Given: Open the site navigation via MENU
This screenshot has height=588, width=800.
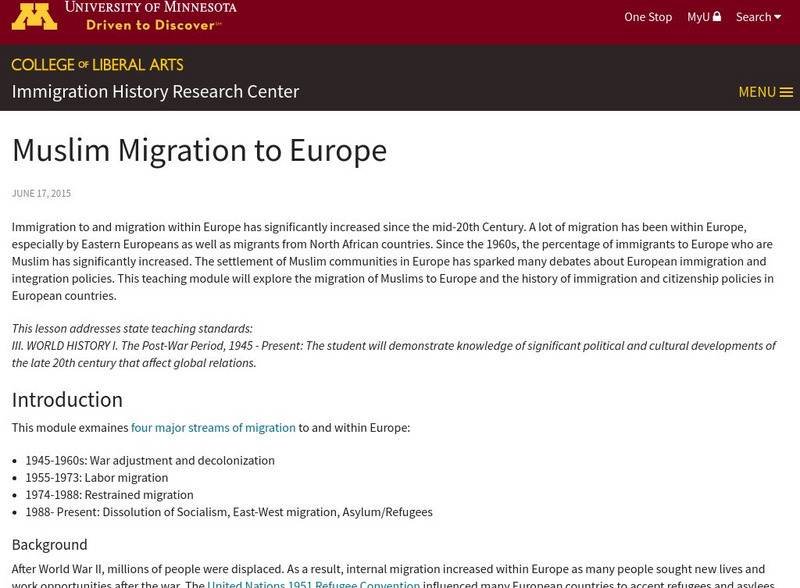Looking at the screenshot, I should tap(757, 91).
